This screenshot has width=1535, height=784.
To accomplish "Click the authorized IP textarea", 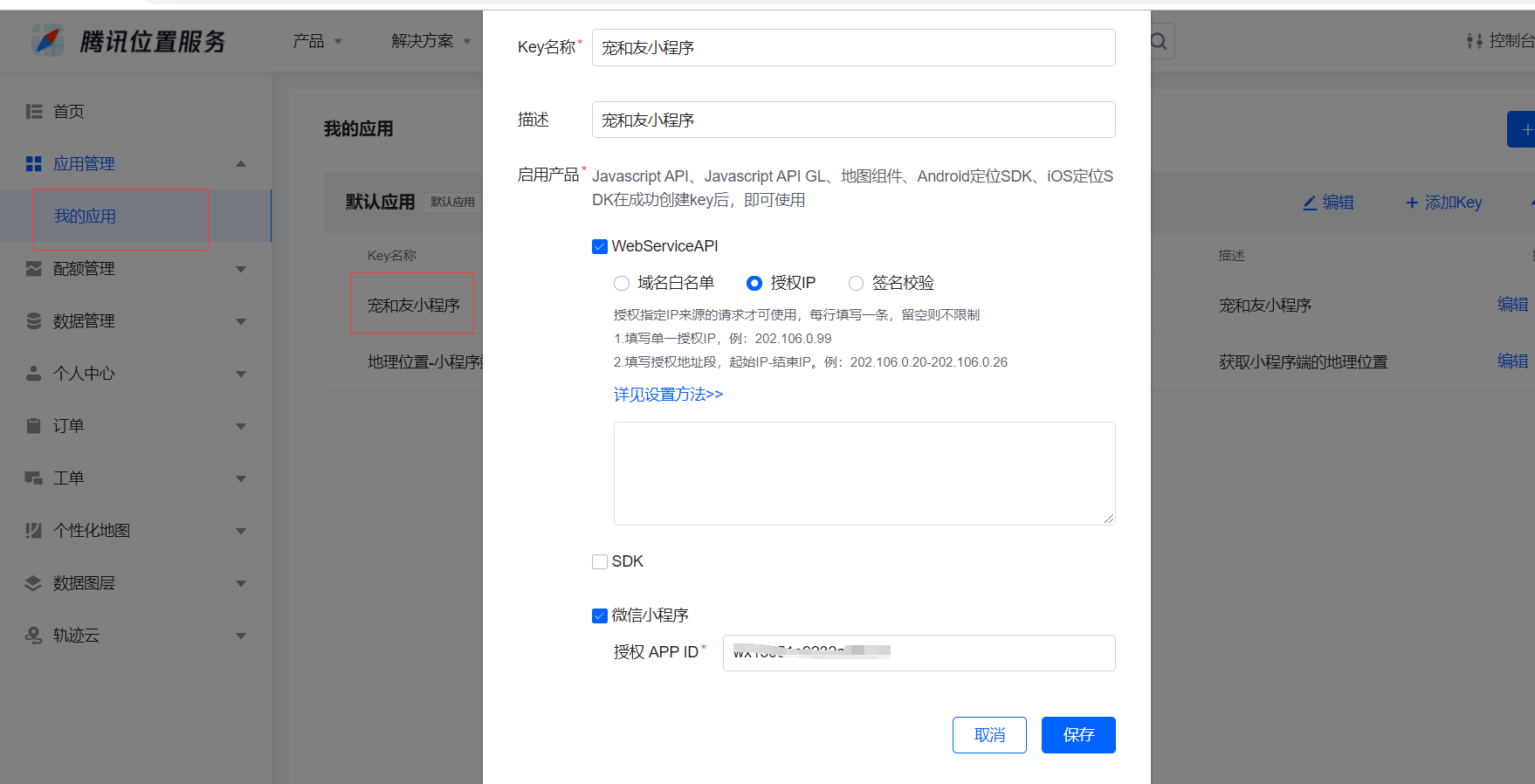I will pyautogui.click(x=864, y=473).
